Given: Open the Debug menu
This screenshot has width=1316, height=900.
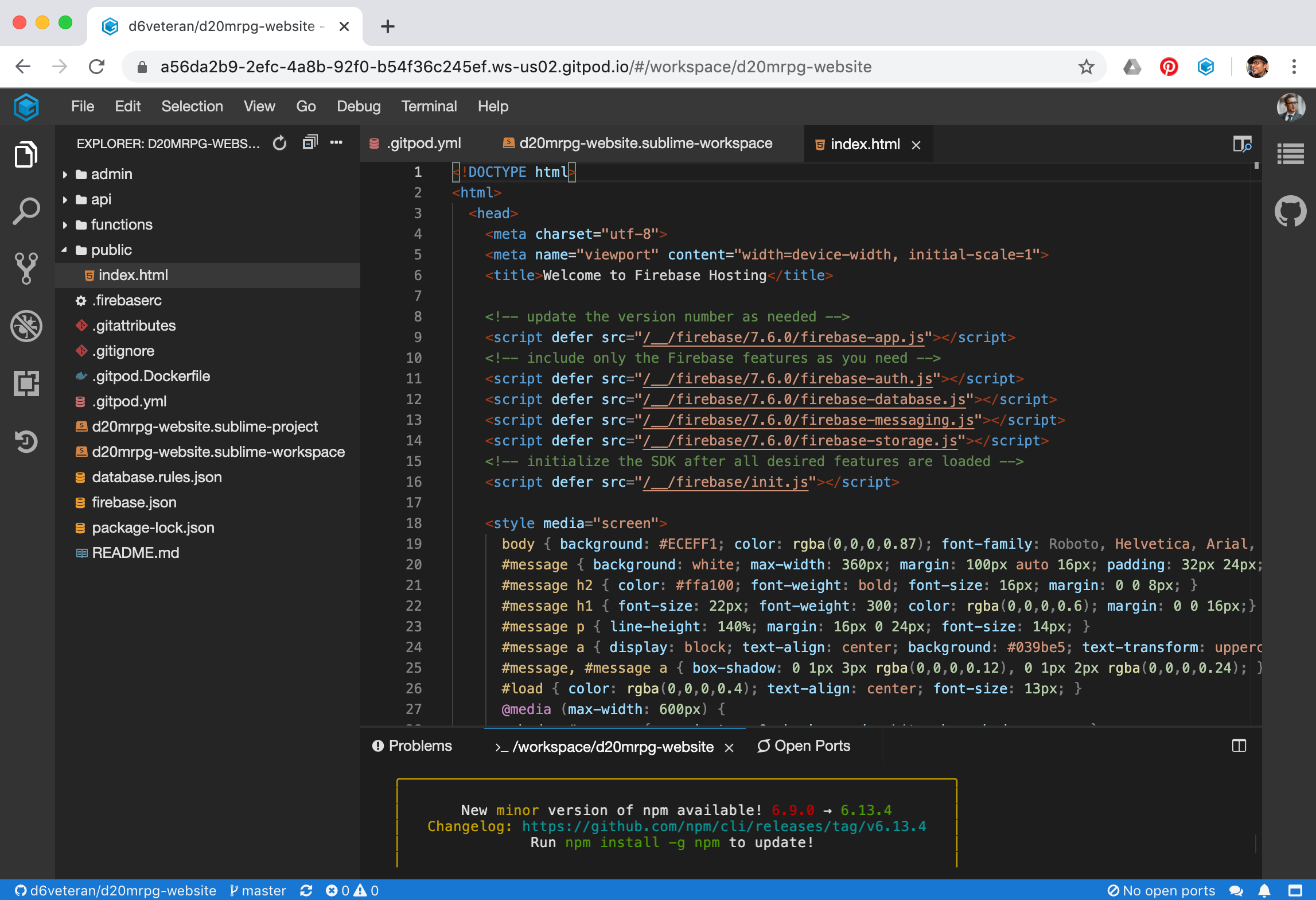Looking at the screenshot, I should 359,106.
